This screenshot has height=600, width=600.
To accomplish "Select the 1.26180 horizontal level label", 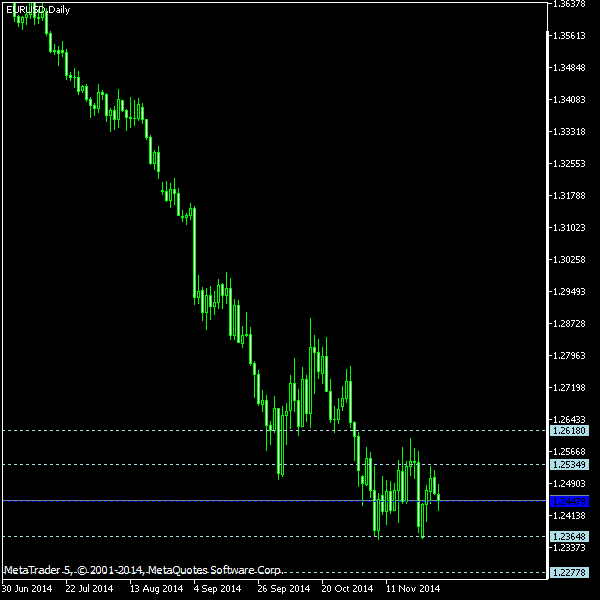I will pos(569,430).
